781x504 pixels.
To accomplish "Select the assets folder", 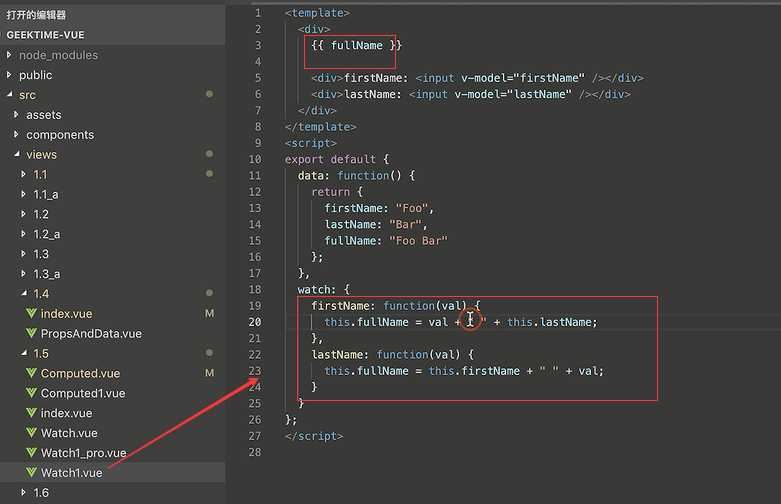I will [44, 115].
